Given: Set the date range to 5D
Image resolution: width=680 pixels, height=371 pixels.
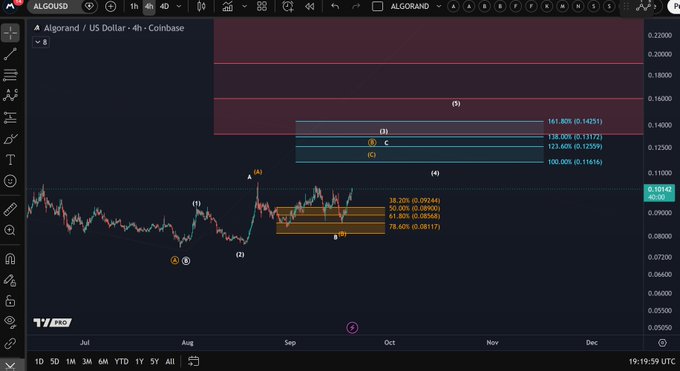Looking at the screenshot, I should click(x=55, y=361).
